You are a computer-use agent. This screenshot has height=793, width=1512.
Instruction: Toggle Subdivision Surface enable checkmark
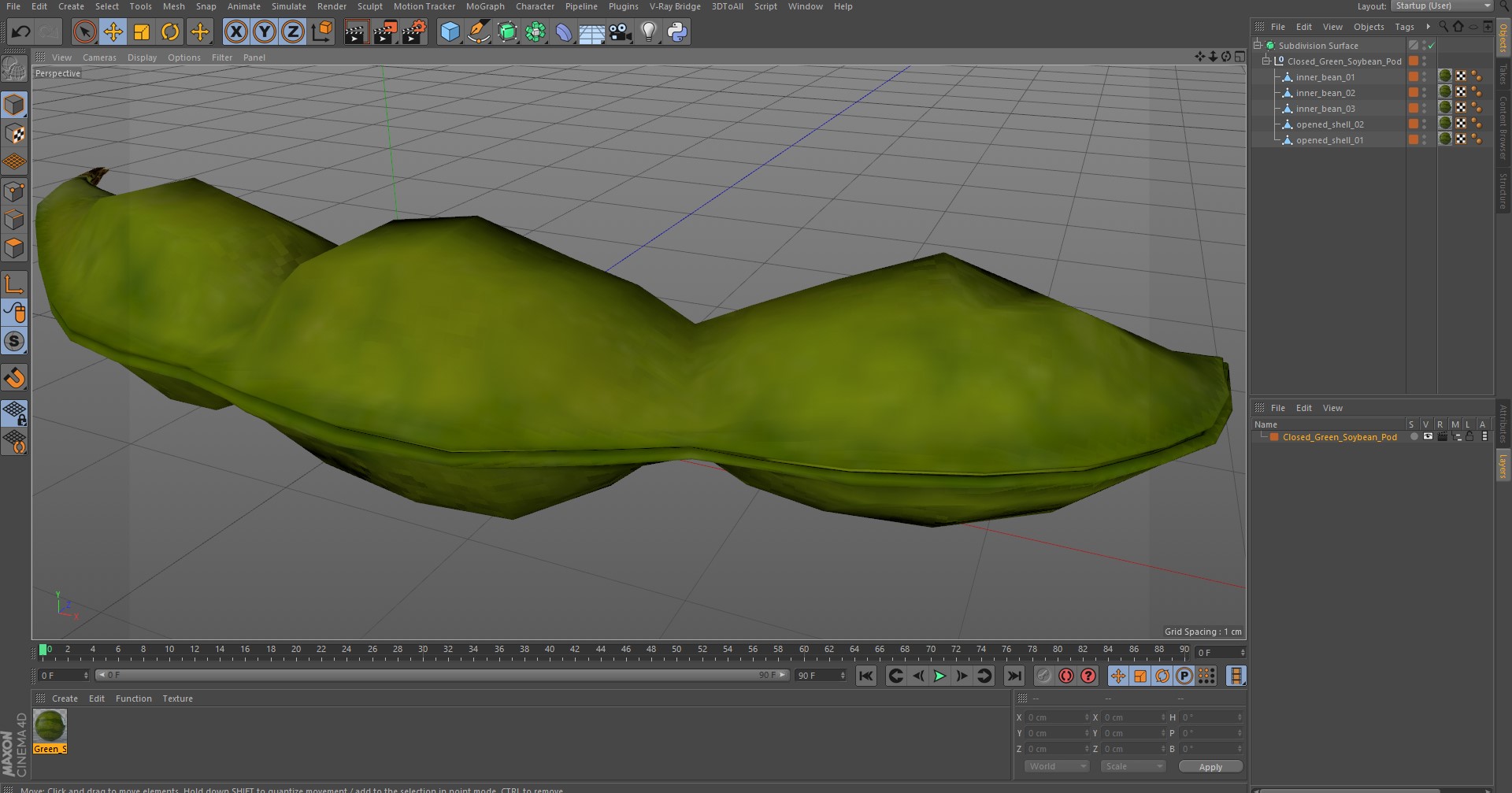click(x=1431, y=46)
